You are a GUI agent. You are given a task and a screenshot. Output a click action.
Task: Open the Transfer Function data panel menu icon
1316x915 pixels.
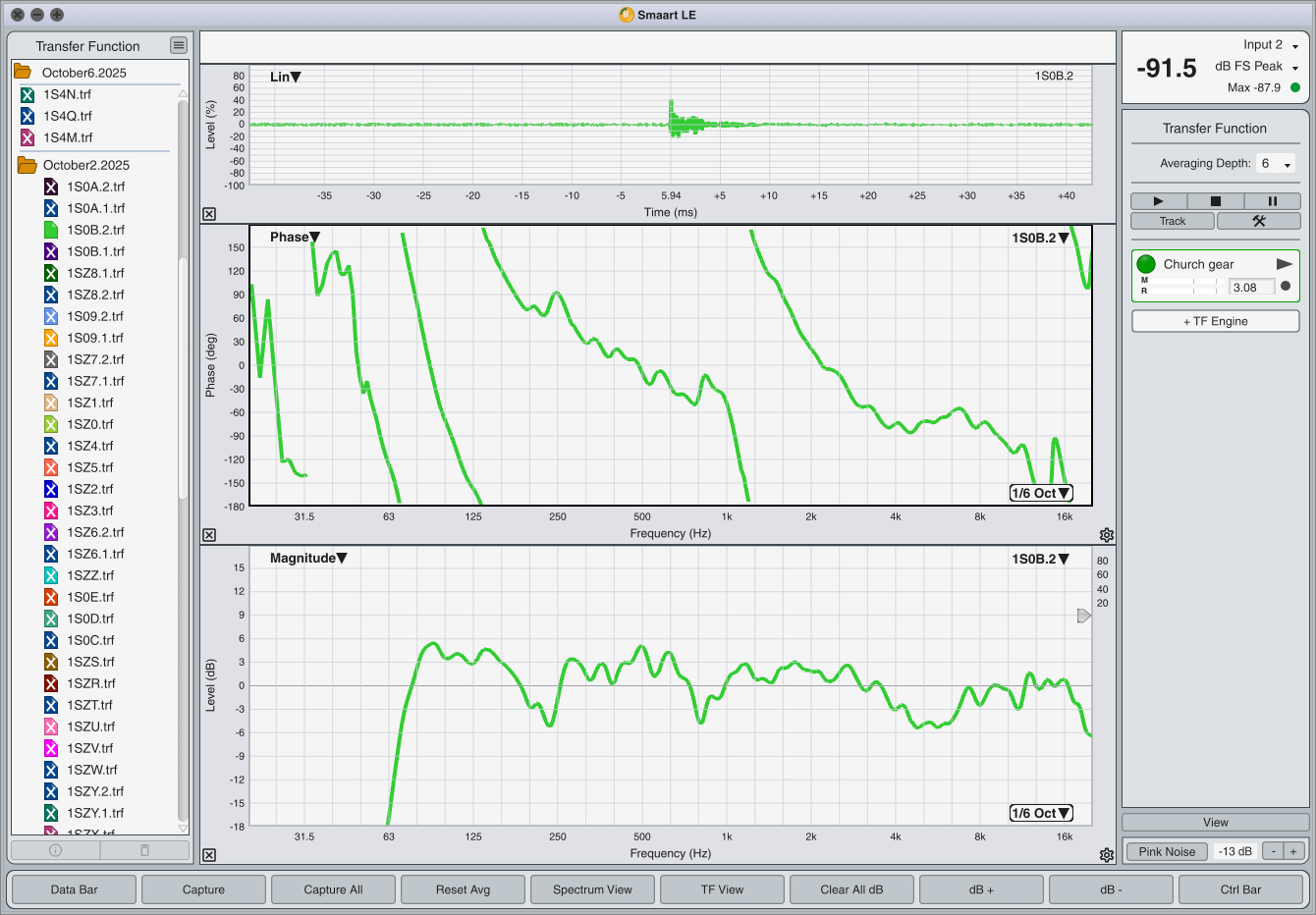178,45
